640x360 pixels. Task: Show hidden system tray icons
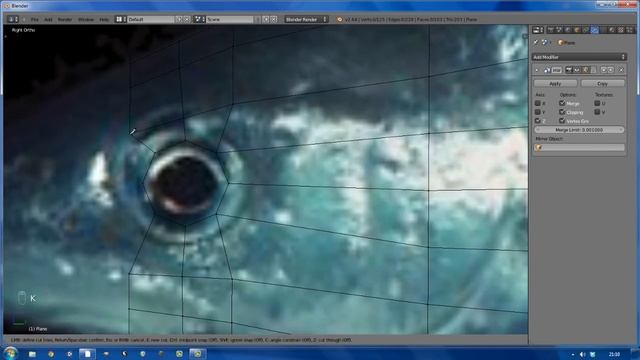[572, 354]
